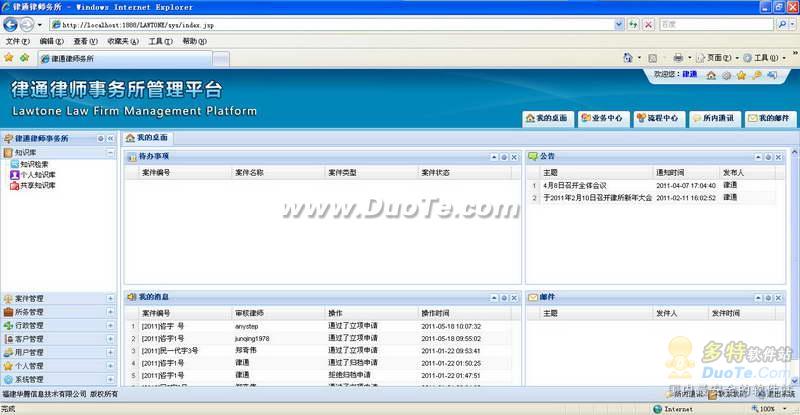Close the 公告 panel

779,157
